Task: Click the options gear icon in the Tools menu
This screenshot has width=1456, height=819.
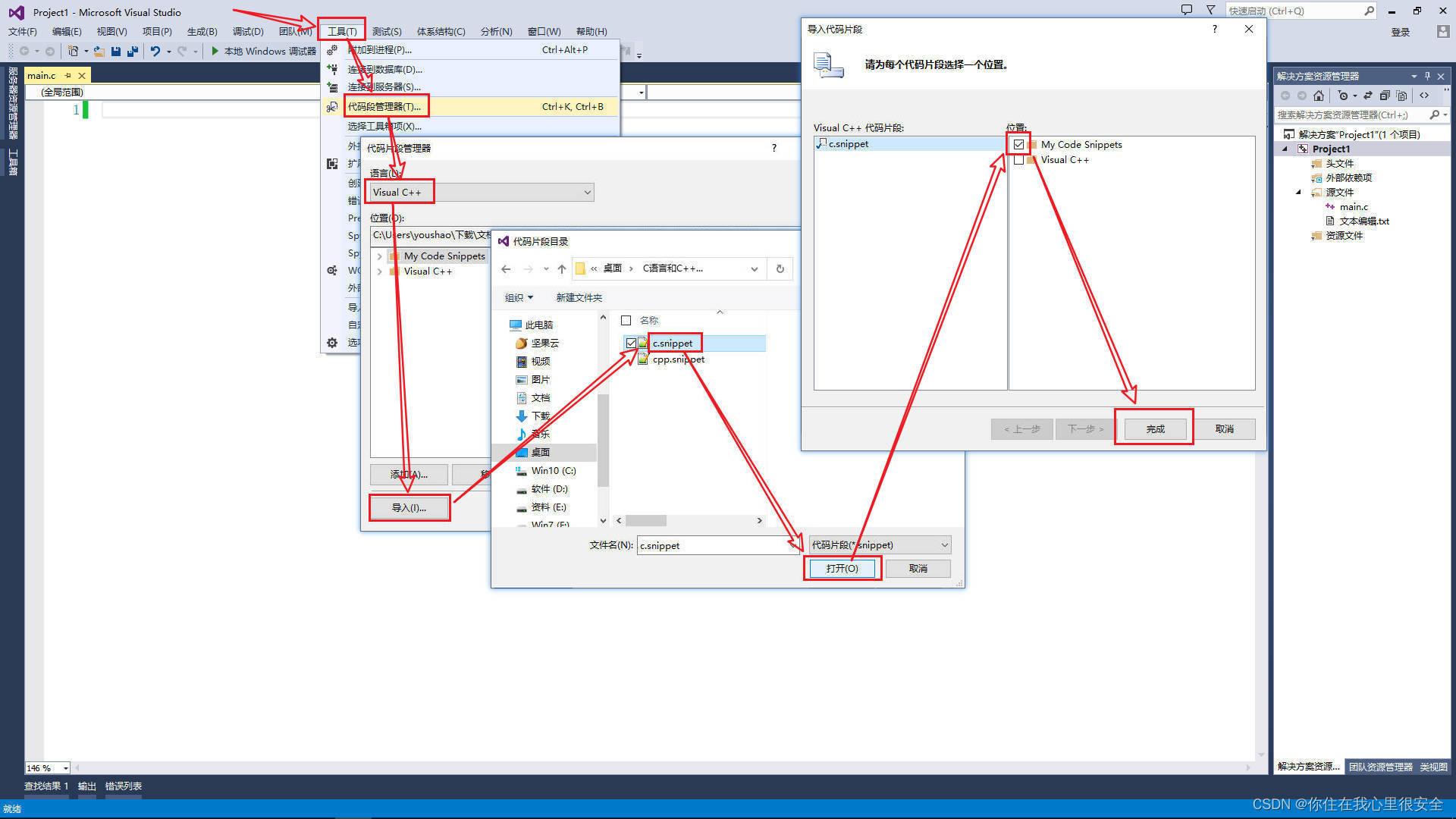Action: (x=332, y=343)
